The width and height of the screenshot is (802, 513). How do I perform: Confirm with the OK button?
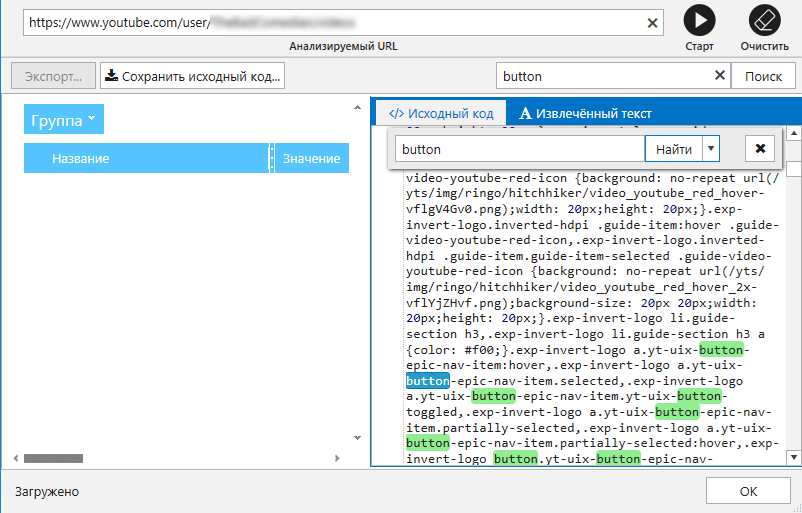pos(748,491)
